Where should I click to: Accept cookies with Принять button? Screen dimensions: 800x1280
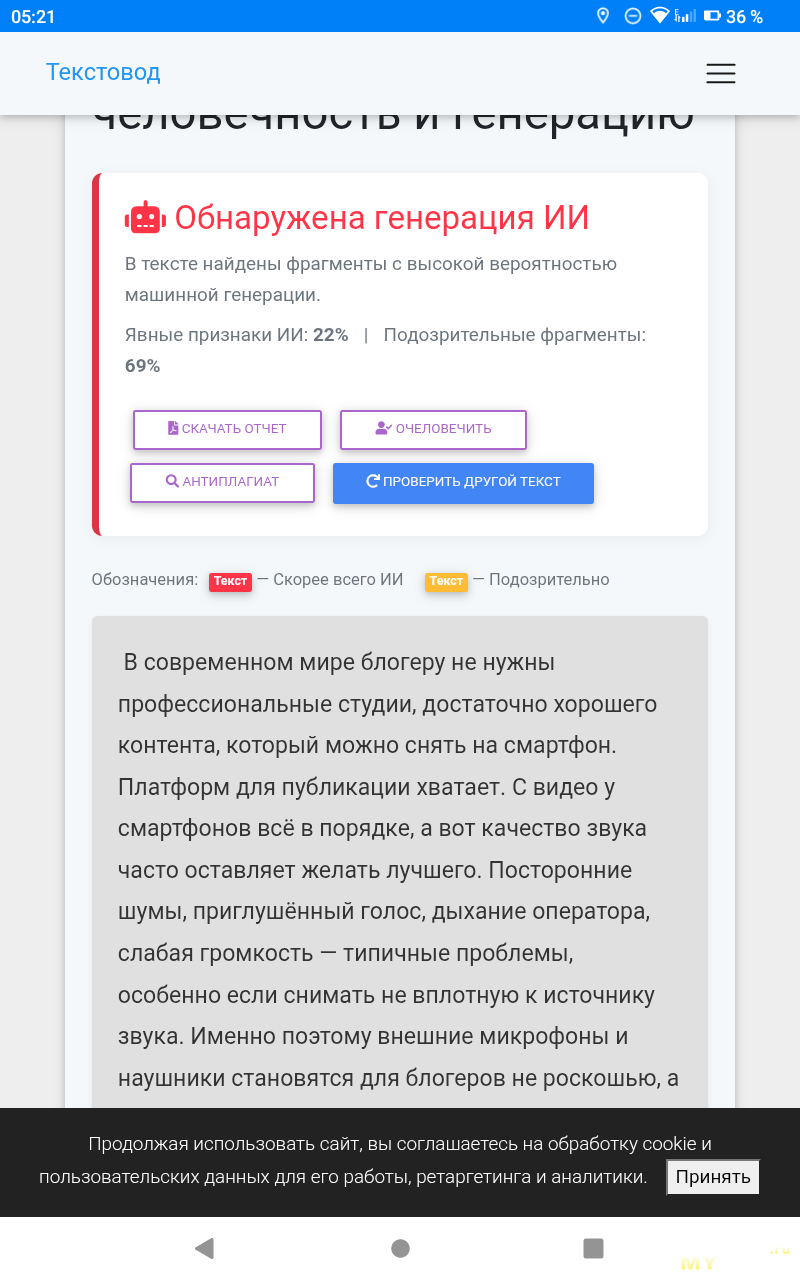(713, 1176)
